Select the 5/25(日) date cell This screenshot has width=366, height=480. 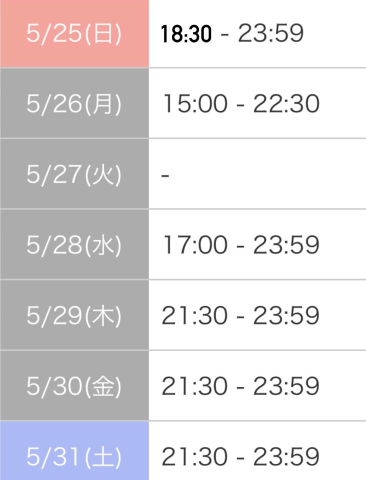point(74,33)
